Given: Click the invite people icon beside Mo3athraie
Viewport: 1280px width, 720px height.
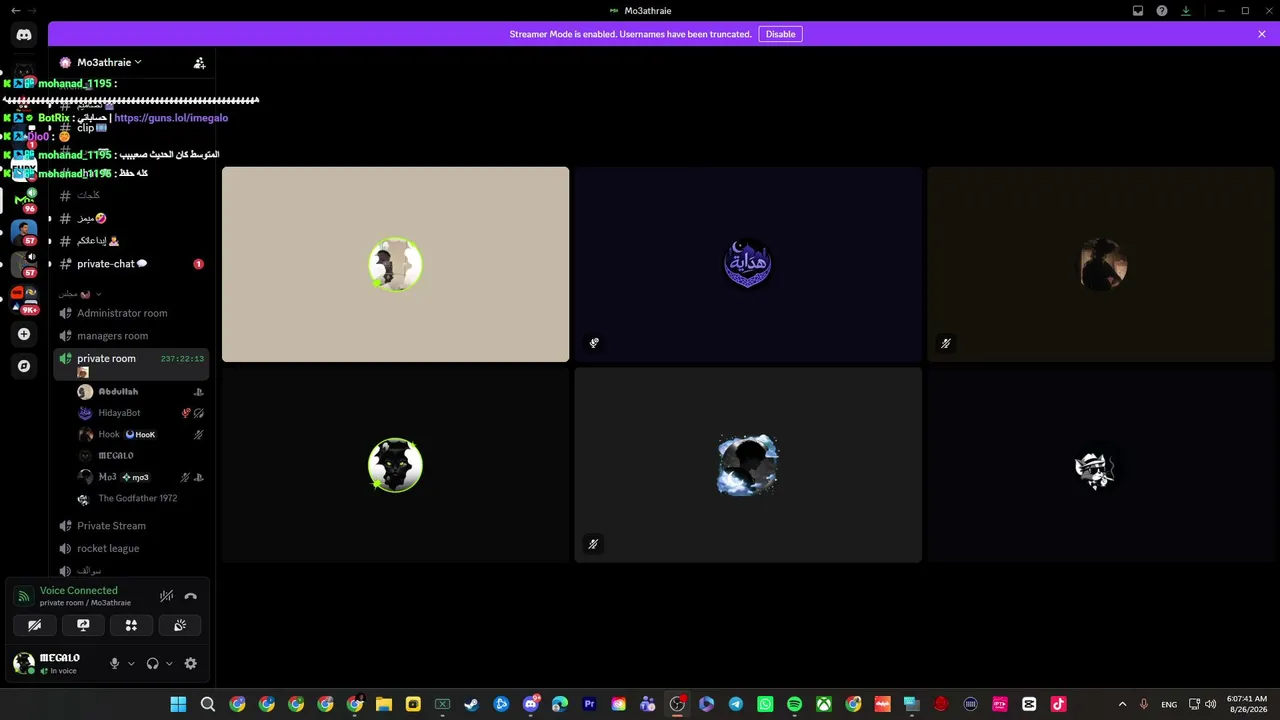Looking at the screenshot, I should click(x=200, y=63).
